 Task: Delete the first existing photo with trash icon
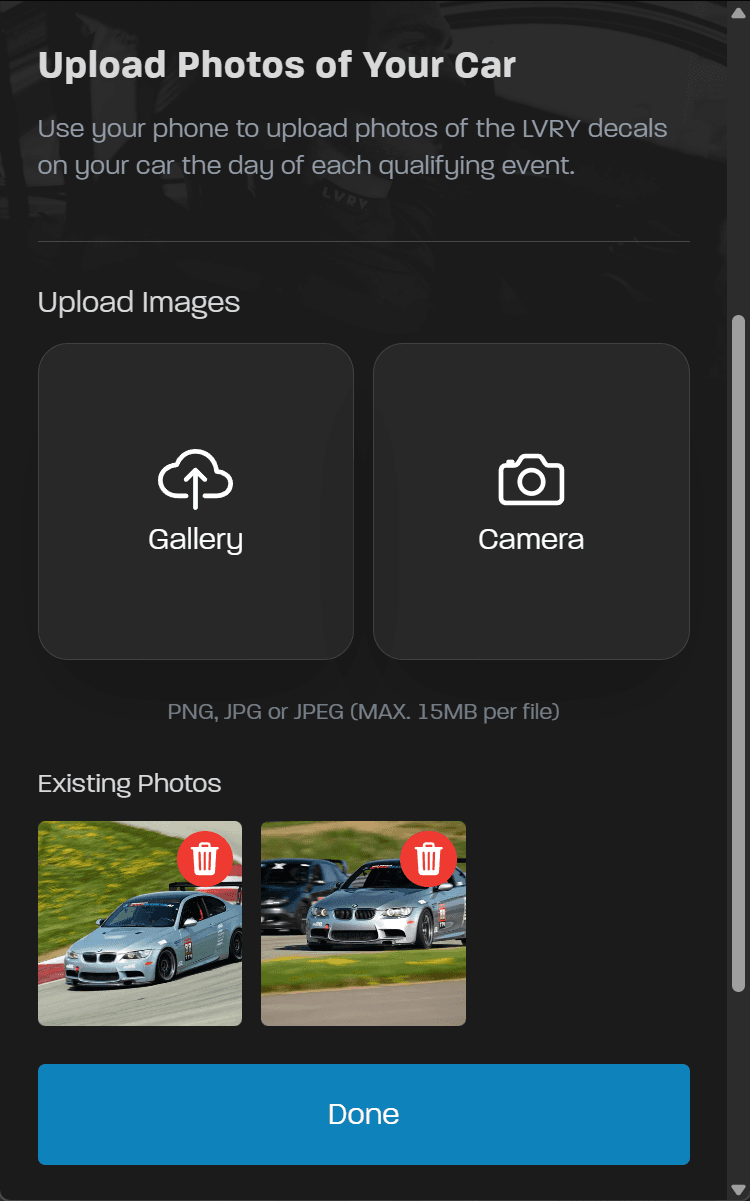click(205, 858)
